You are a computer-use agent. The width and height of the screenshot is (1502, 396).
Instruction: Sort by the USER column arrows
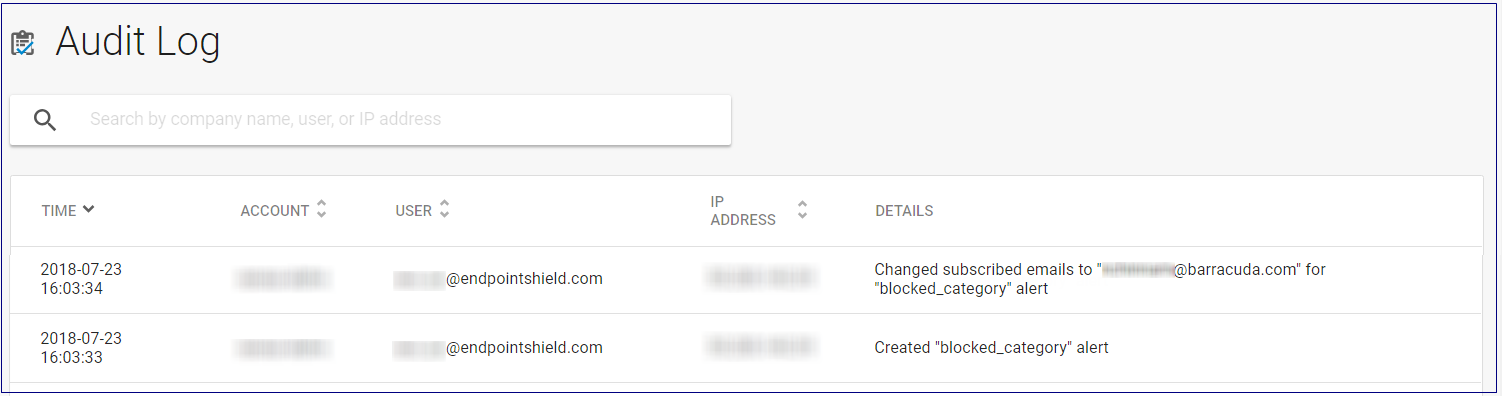coord(444,210)
